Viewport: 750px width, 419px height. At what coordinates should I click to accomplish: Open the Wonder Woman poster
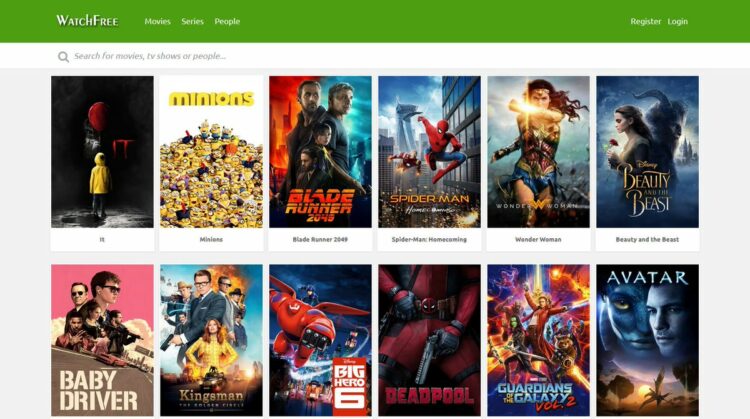tap(539, 152)
